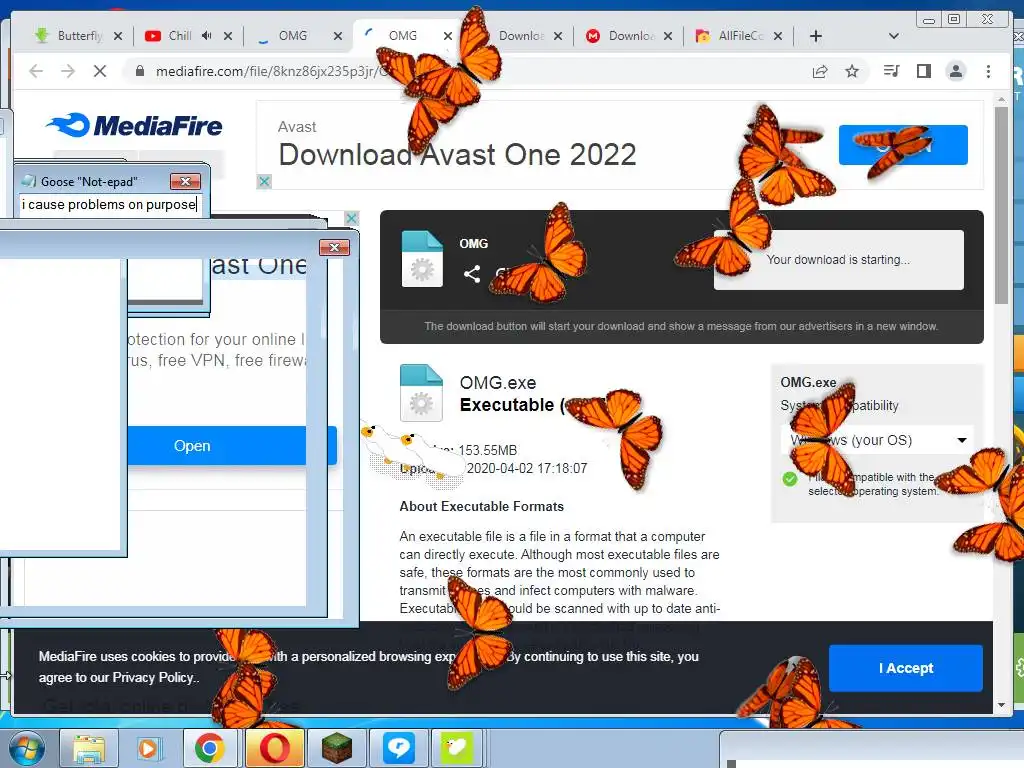Click the green compatibility checkmark icon
The width and height of the screenshot is (1024, 768).
click(x=790, y=479)
